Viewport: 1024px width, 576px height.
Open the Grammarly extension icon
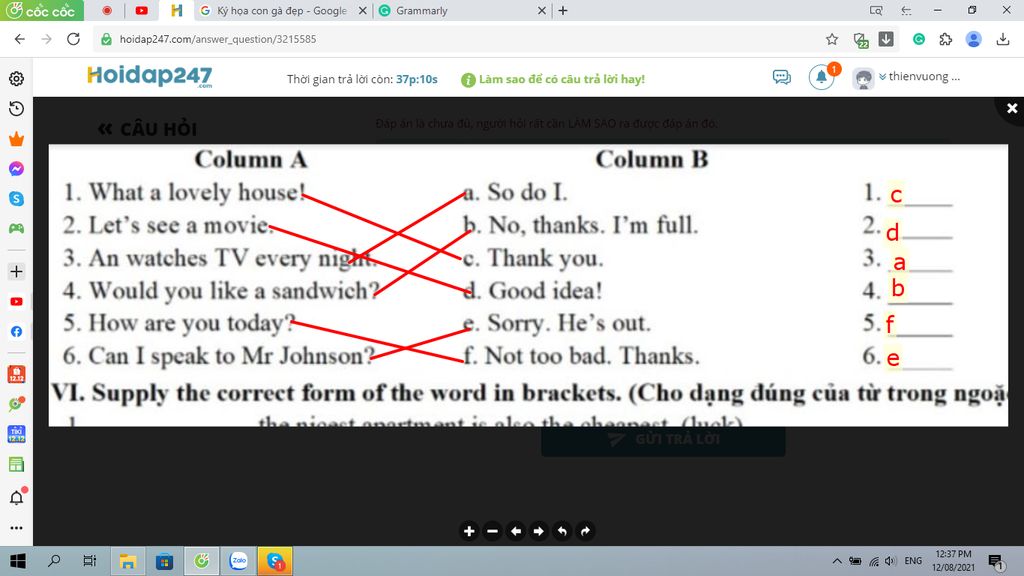click(919, 39)
